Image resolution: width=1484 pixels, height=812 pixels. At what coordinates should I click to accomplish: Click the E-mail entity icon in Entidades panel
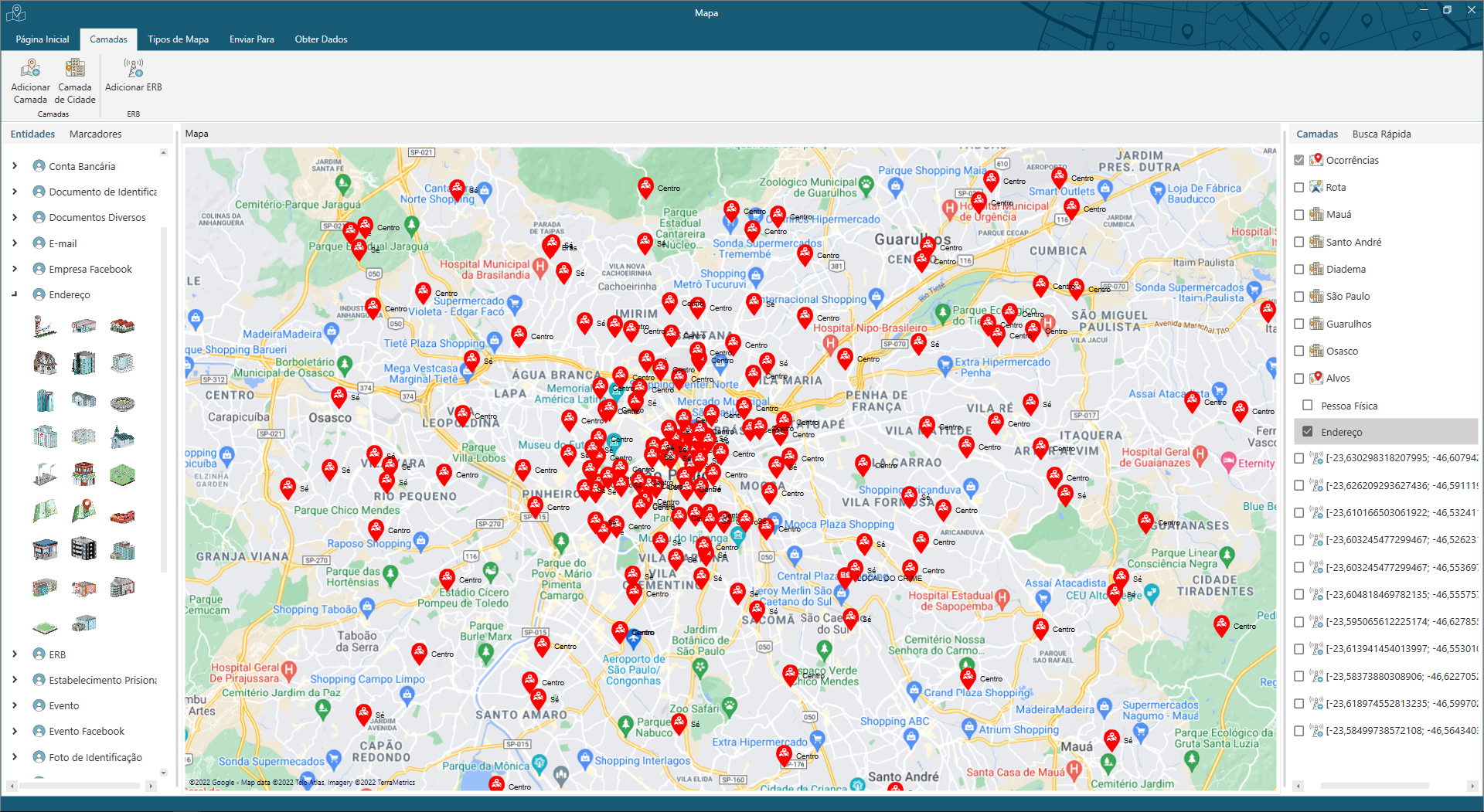38,243
